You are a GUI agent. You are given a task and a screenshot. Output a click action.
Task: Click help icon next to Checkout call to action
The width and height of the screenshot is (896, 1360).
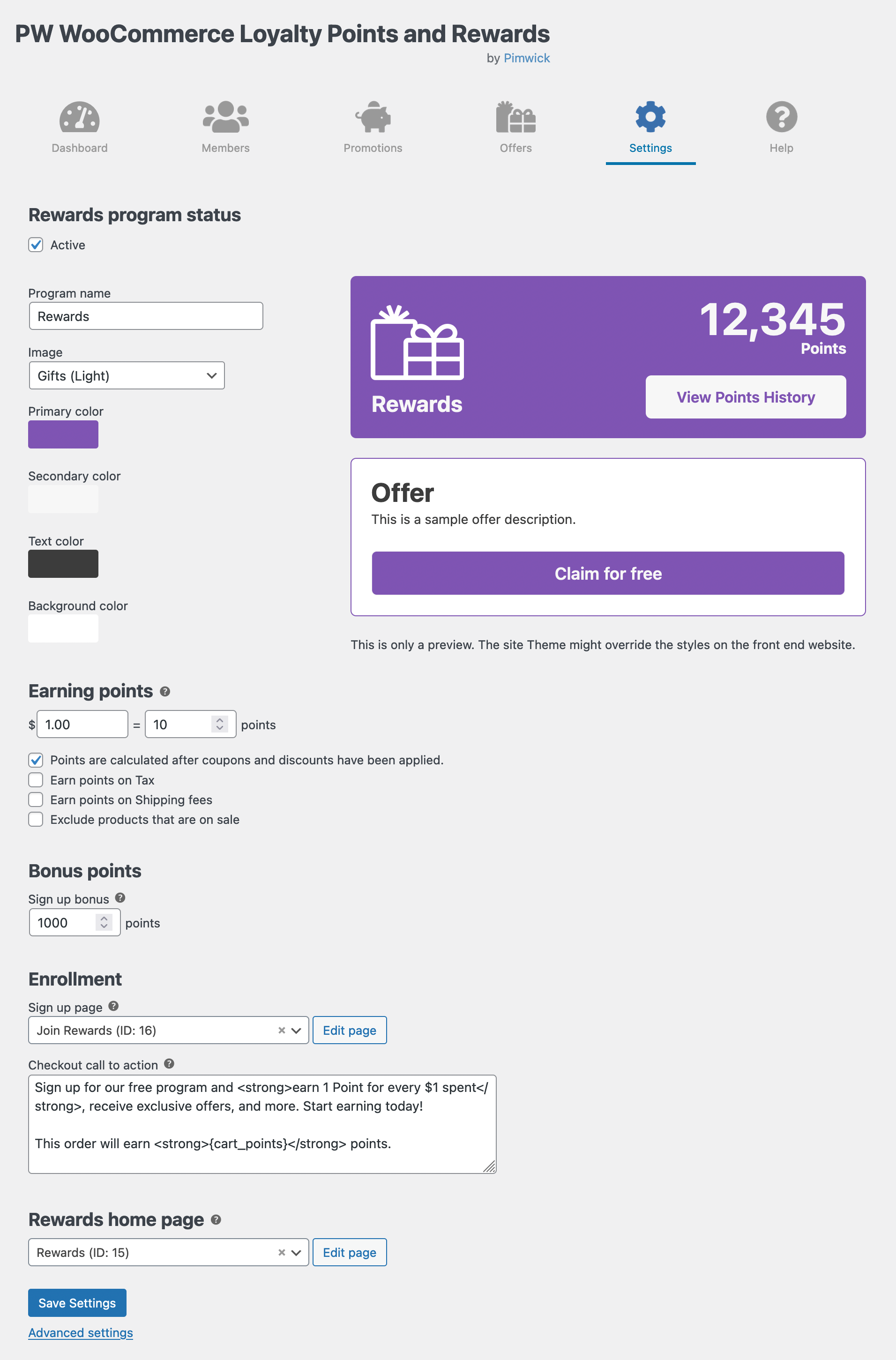[x=169, y=1064]
